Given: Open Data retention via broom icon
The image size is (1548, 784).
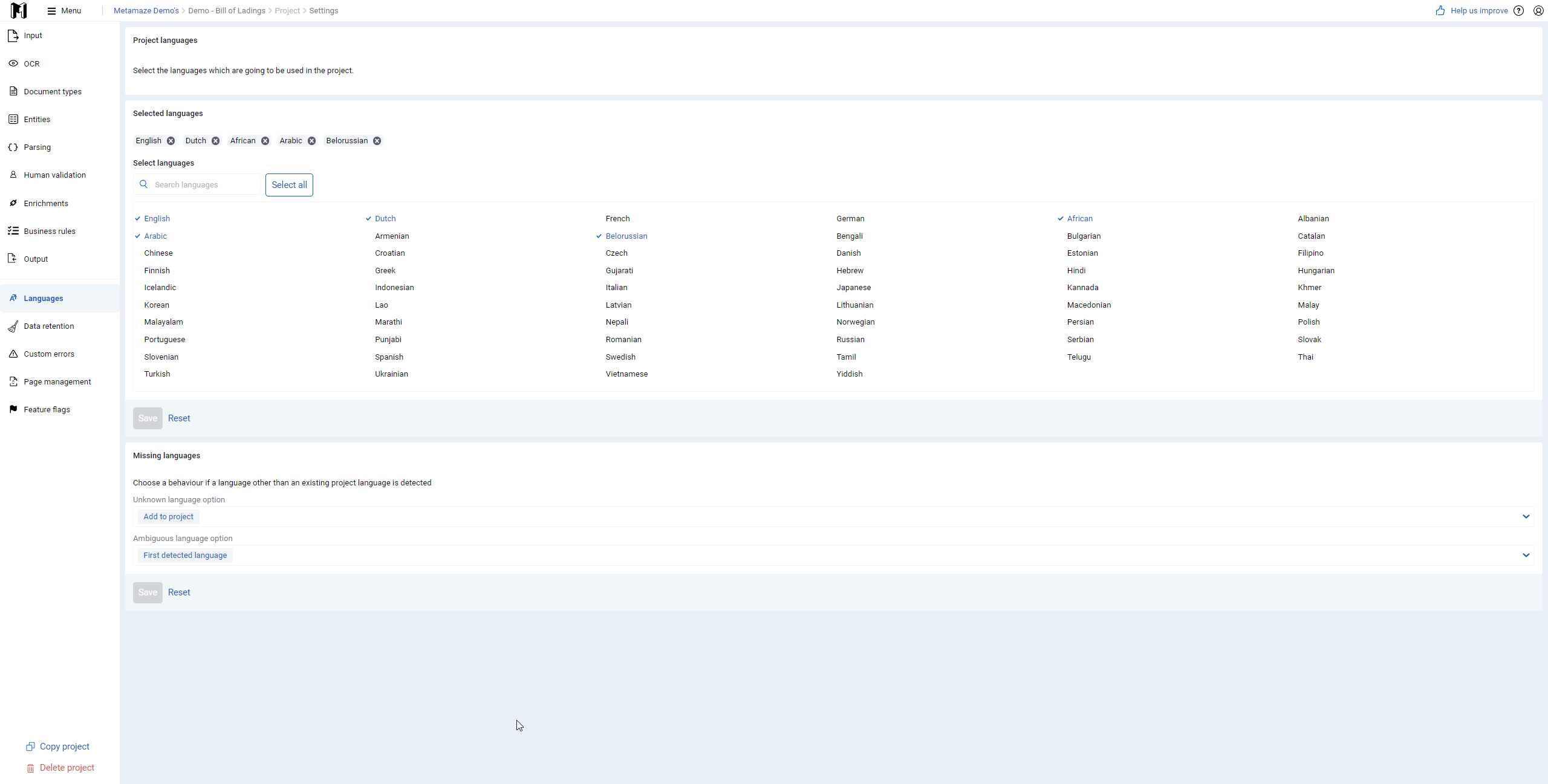Looking at the screenshot, I should coord(13,326).
